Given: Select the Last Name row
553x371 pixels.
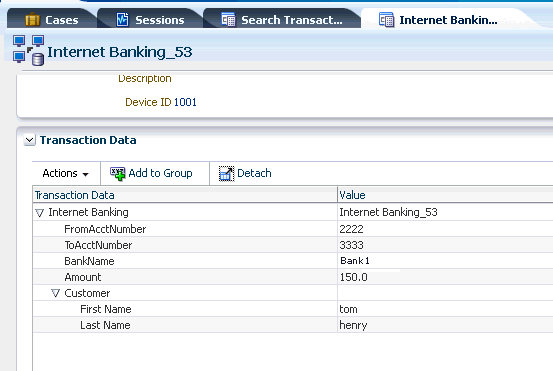Looking at the screenshot, I should point(293,325).
